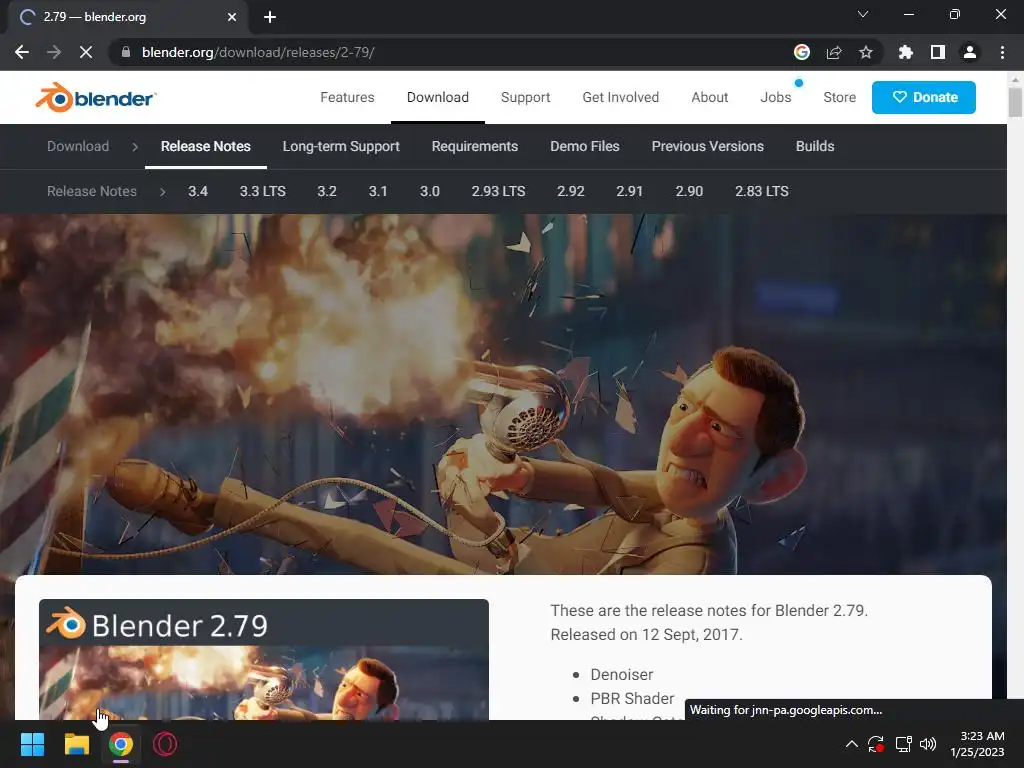The width and height of the screenshot is (1024, 768).
Task: Click the Blender 2.79 splash thumbnail
Action: point(264,660)
